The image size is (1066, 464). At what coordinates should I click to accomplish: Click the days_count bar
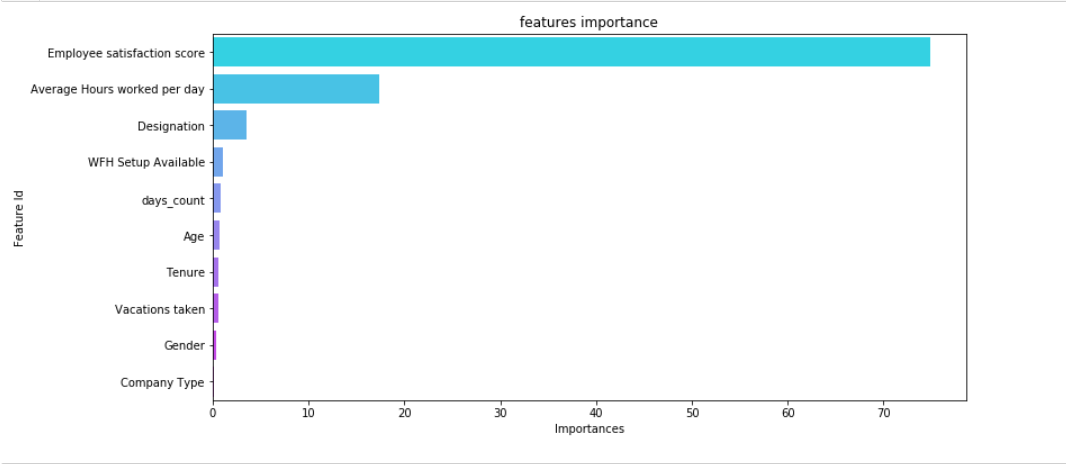click(217, 199)
